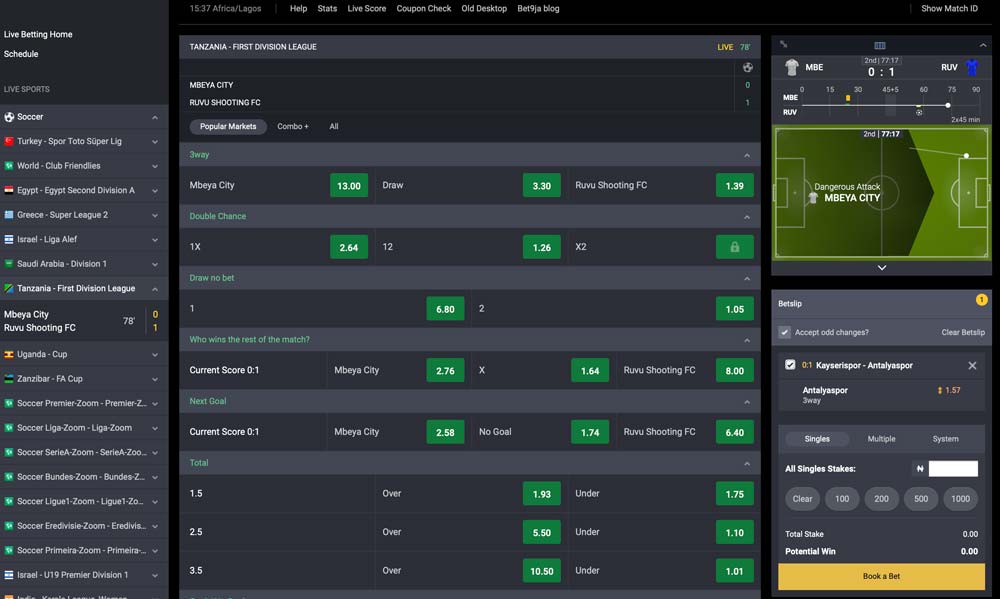Switch to the All markets tab
Screen dimensions: 1000x599
pos(334,126)
